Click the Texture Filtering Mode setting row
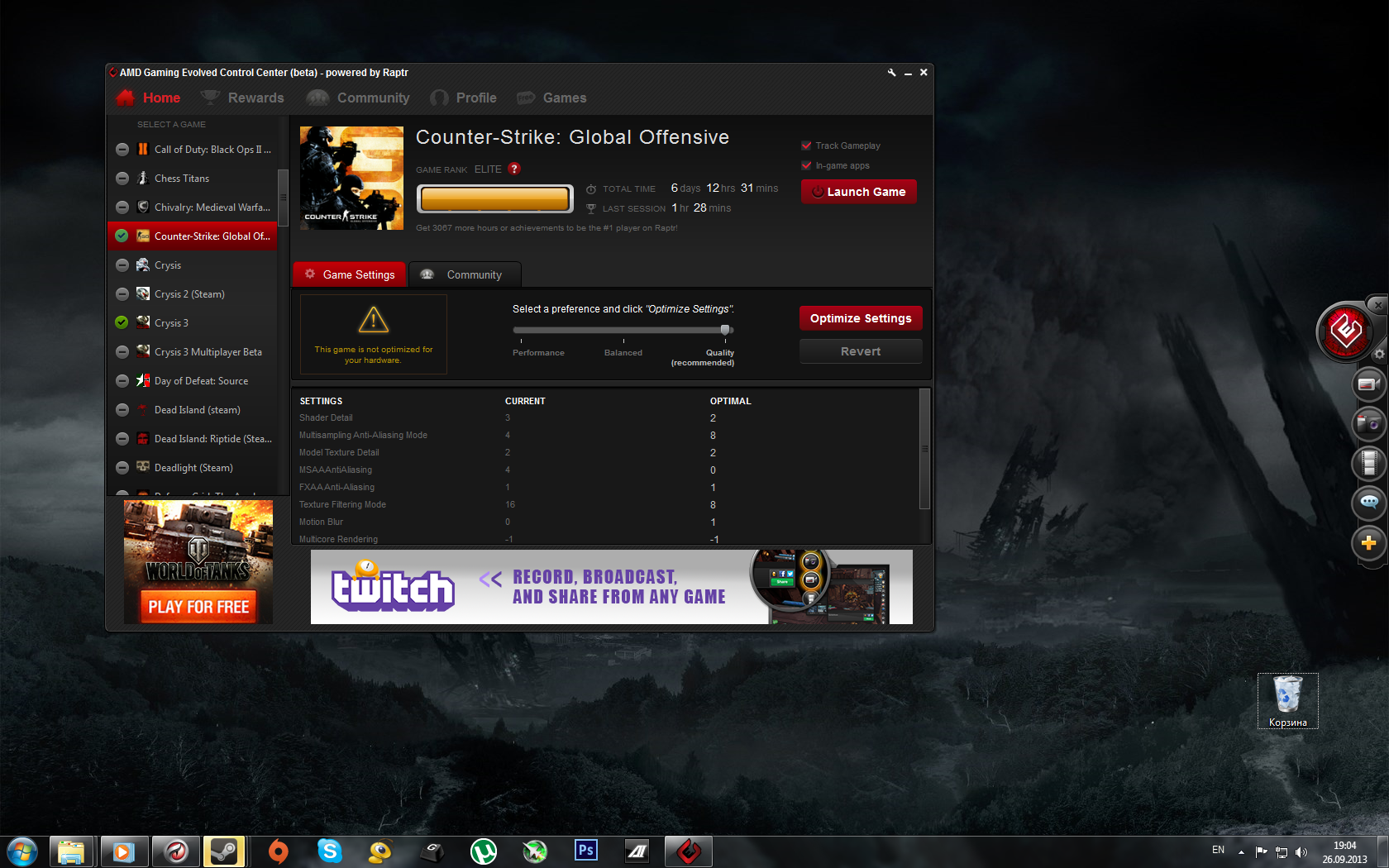Viewport: 1389px width, 868px height. pyautogui.click(x=606, y=505)
